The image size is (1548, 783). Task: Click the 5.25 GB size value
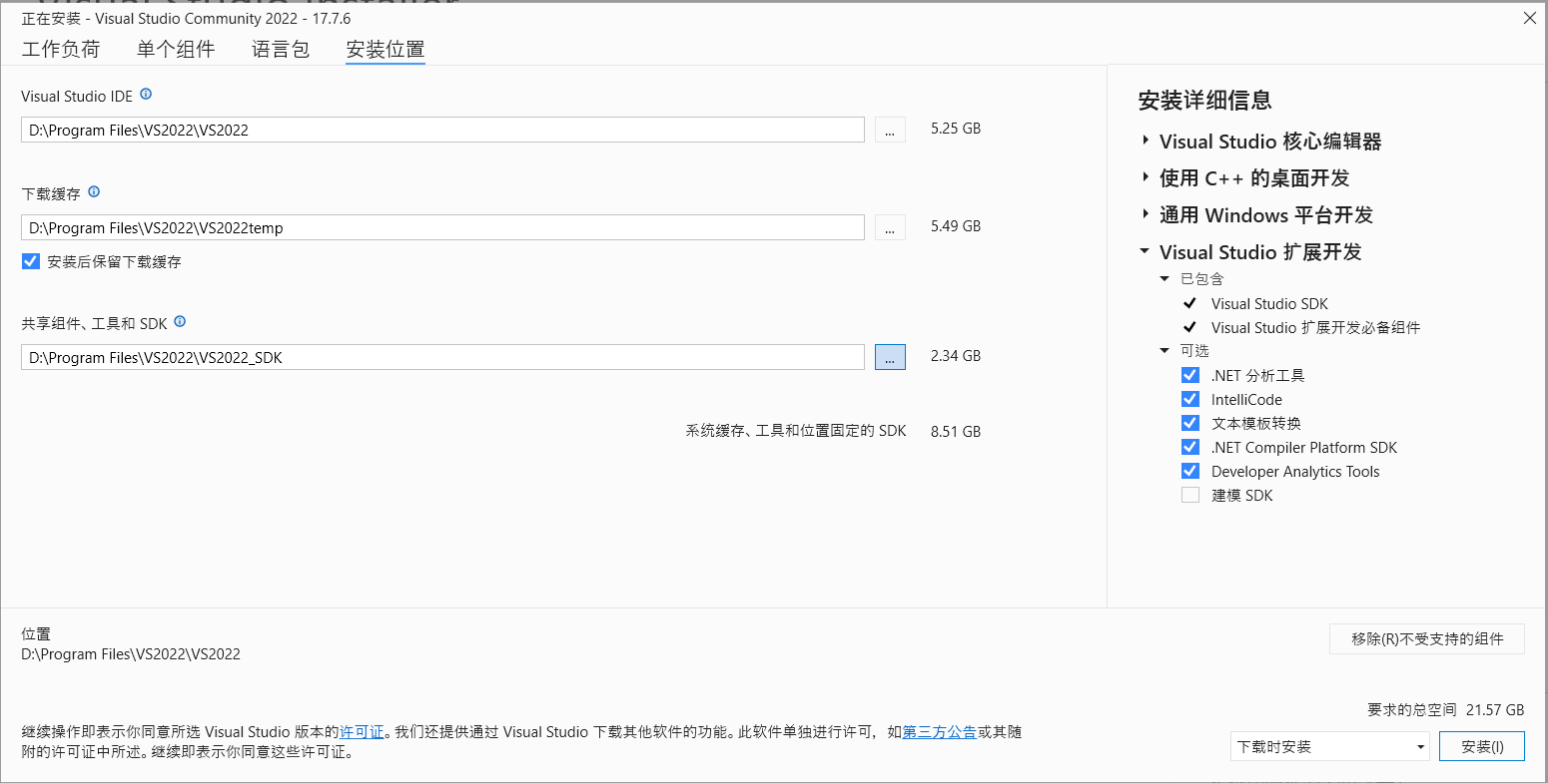coord(955,130)
